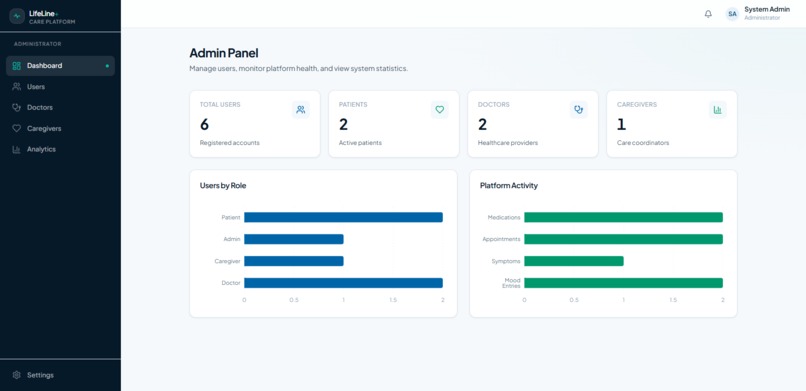The image size is (806, 391).
Task: Open the Caregivers section
Action: pos(60,128)
